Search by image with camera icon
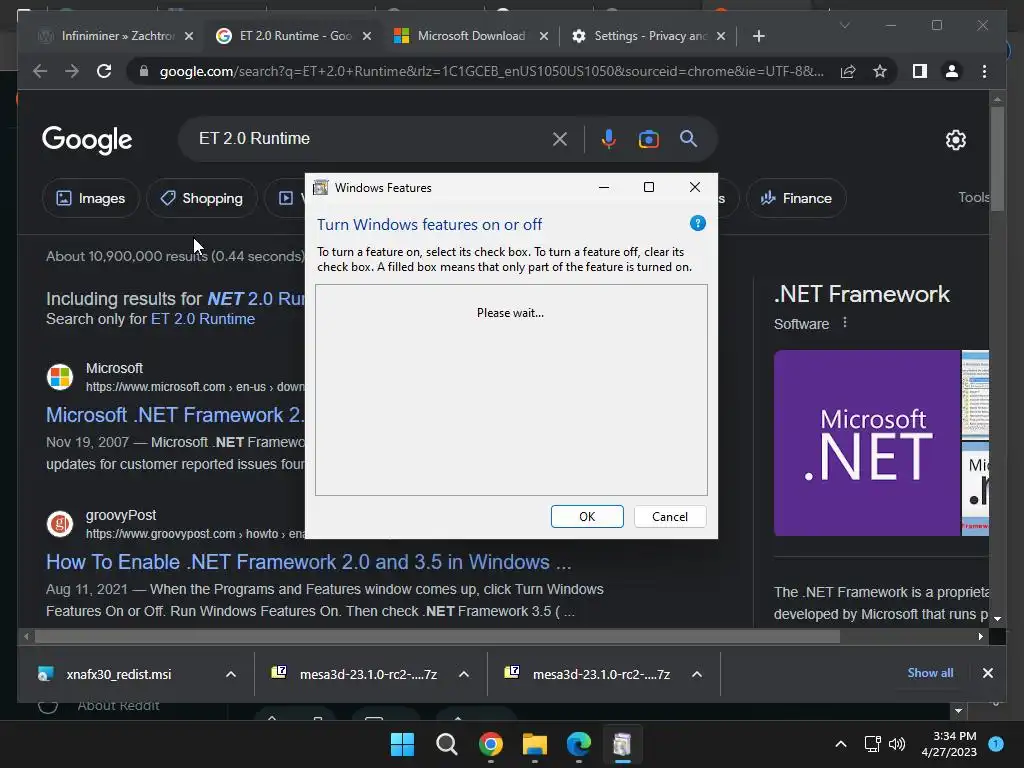The image size is (1024, 768). (x=648, y=139)
